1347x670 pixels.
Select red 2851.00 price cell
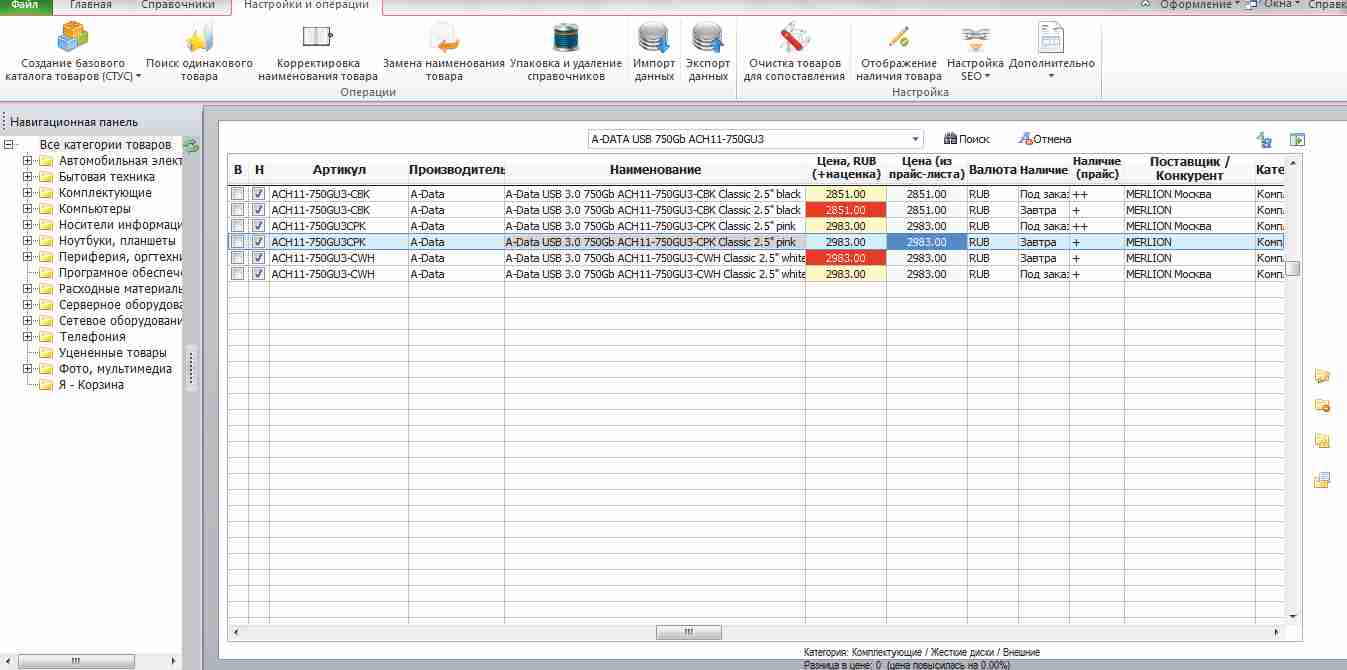[x=846, y=210]
